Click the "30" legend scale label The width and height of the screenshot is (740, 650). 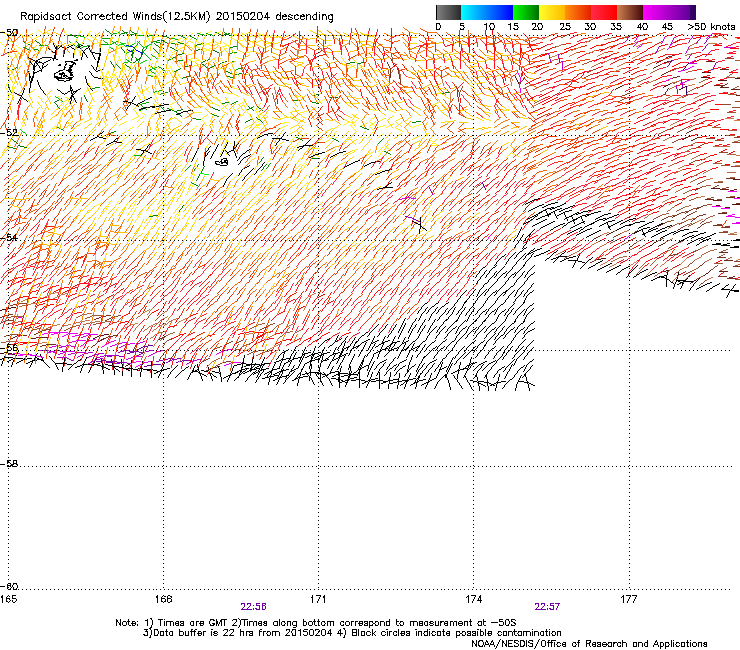tap(590, 27)
